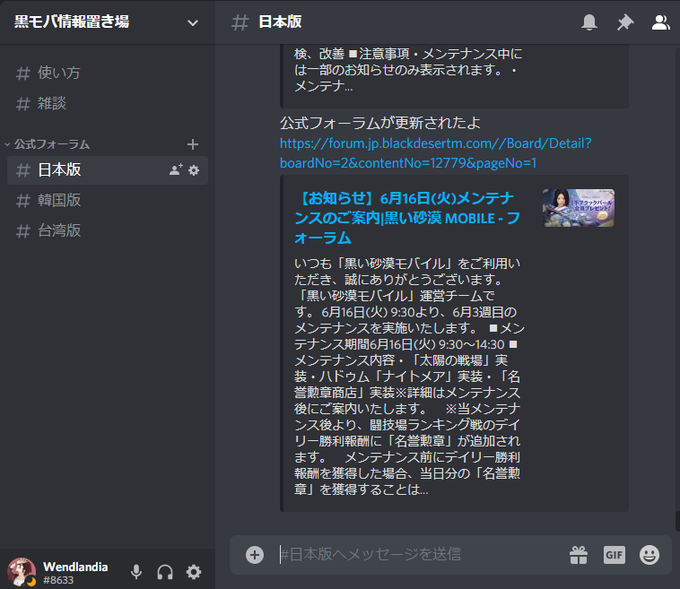Click the 公式フォーラムが更新されたよ message text
The height and width of the screenshot is (589, 680).
click(380, 123)
